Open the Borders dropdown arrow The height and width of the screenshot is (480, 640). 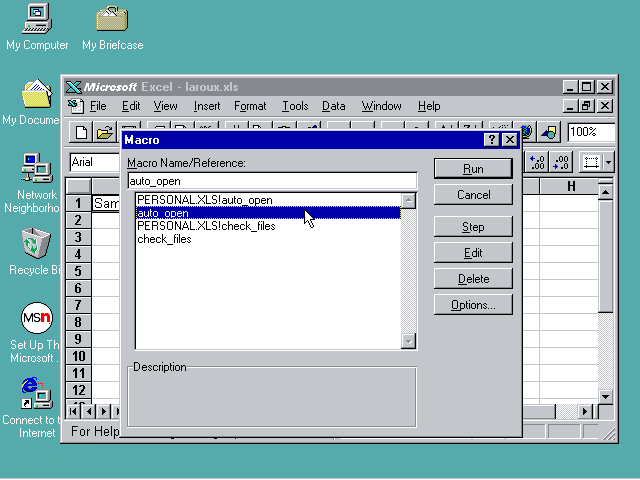(x=608, y=162)
